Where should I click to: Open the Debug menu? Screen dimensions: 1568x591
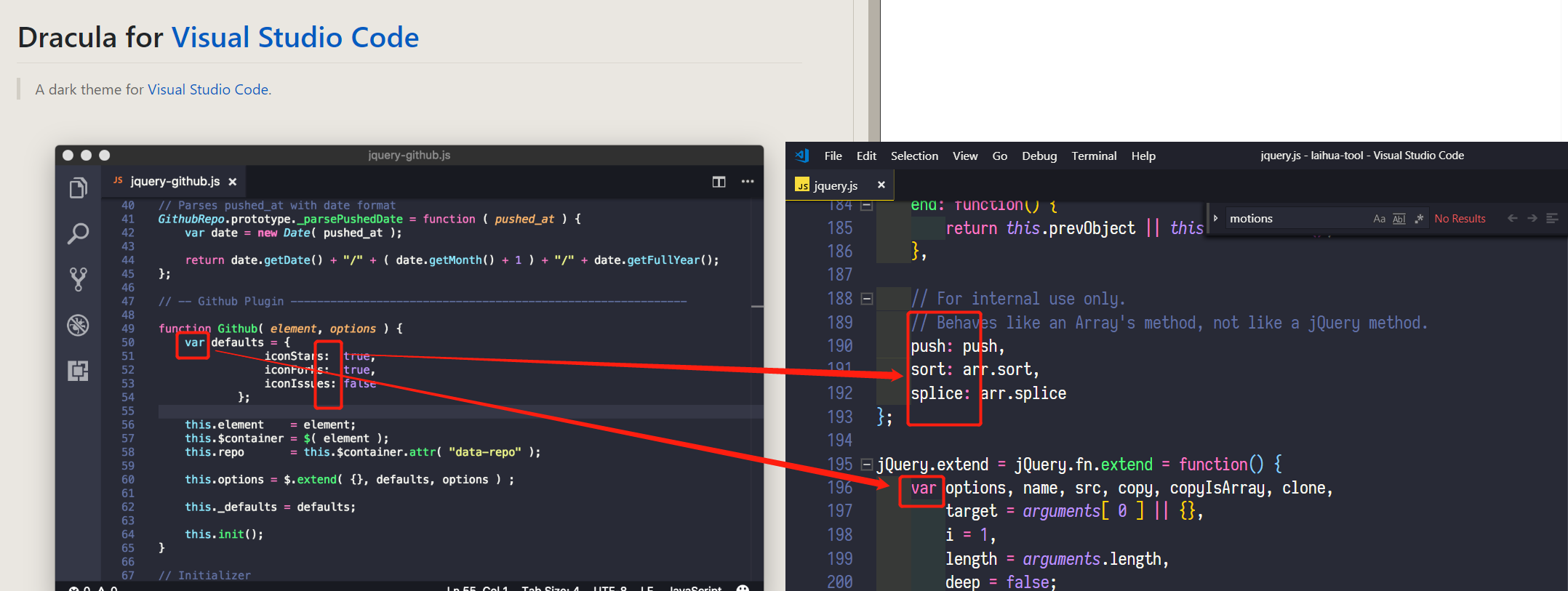pos(1039,156)
